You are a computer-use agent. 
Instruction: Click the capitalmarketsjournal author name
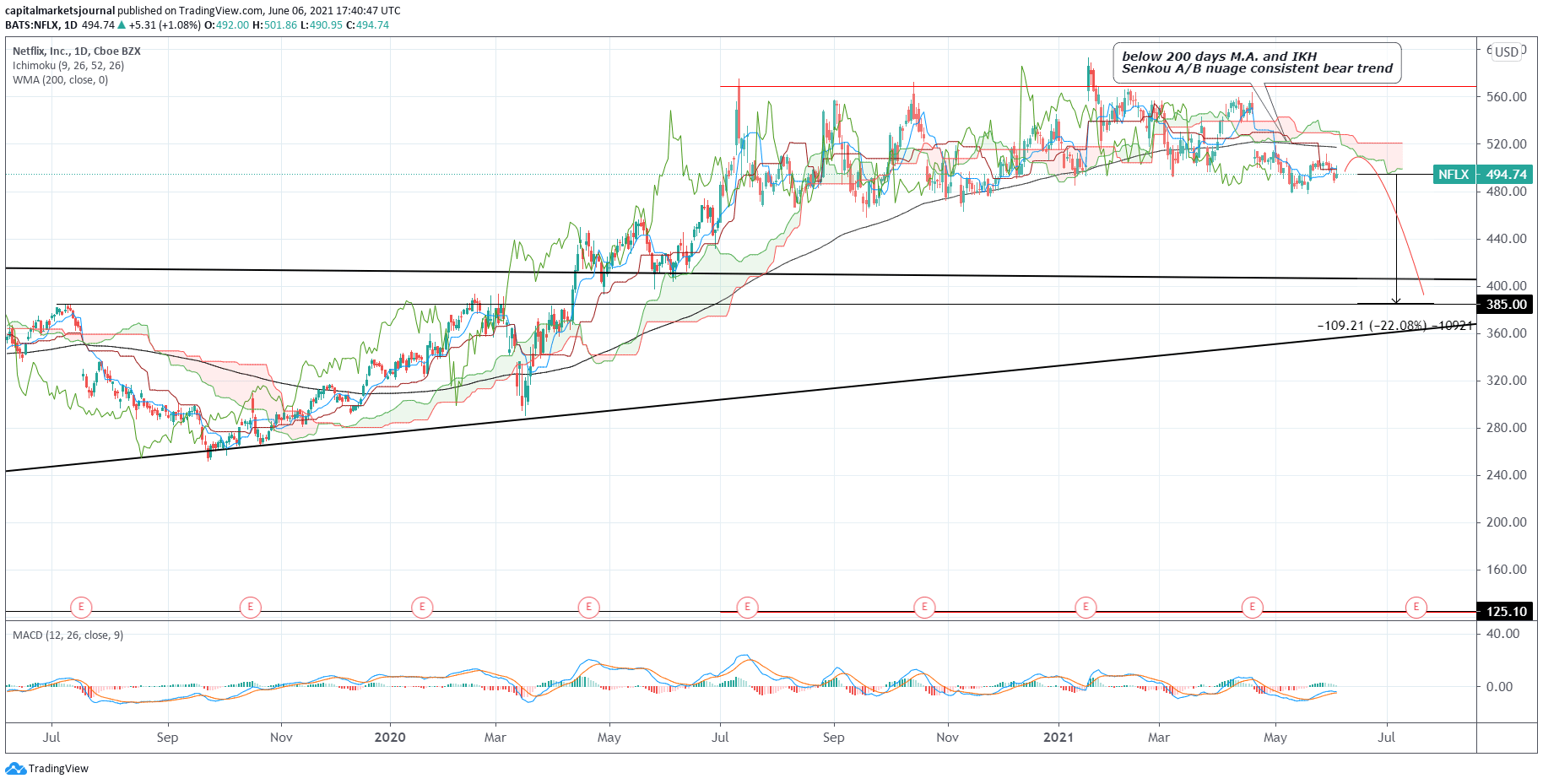[60, 11]
